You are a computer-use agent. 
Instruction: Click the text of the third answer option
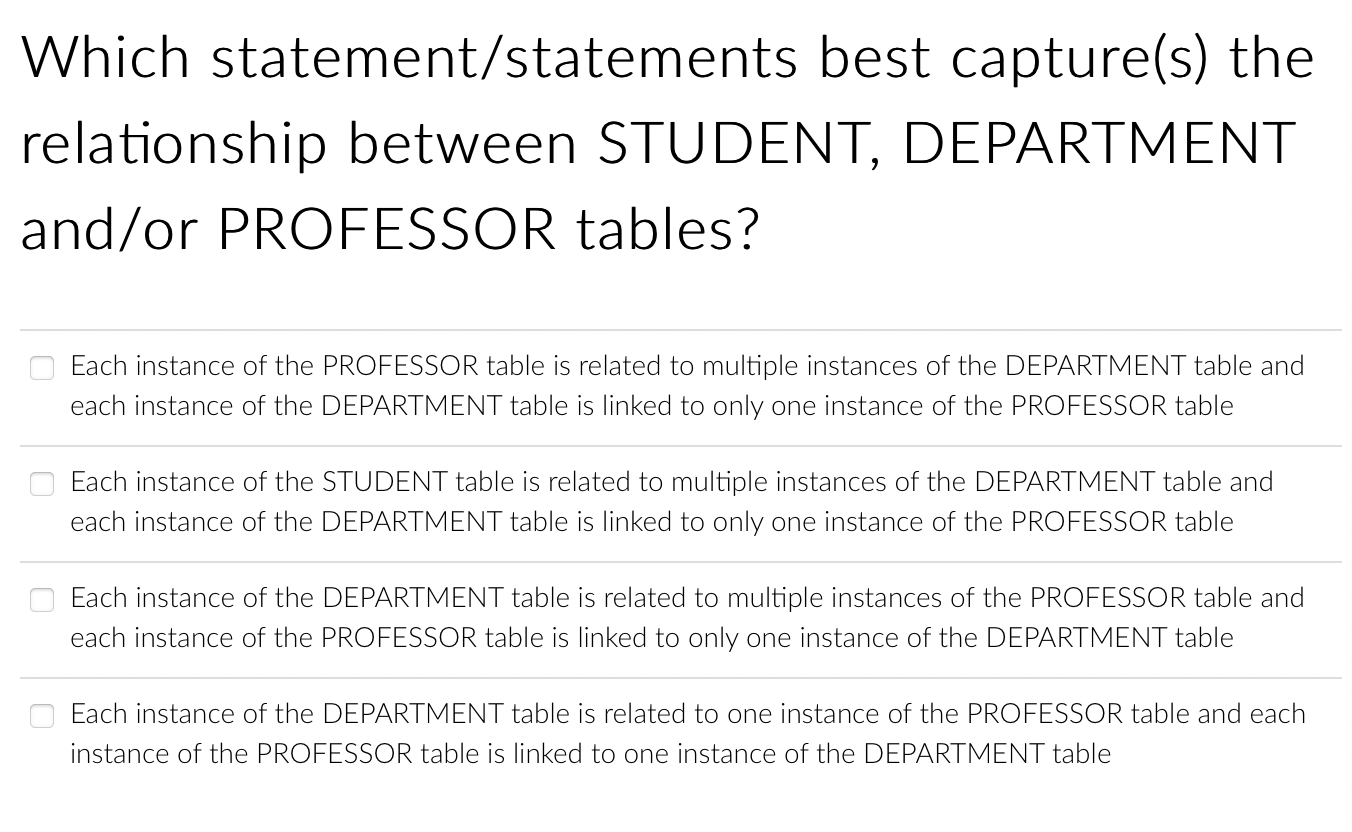click(x=685, y=617)
